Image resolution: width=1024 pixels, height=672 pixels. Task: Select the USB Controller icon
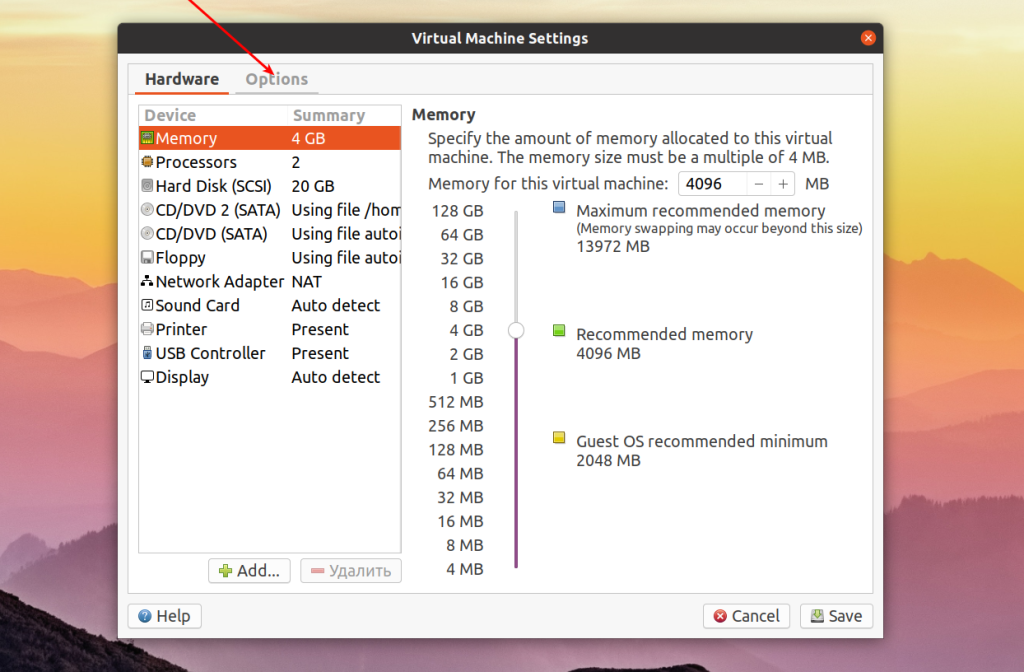click(x=147, y=353)
